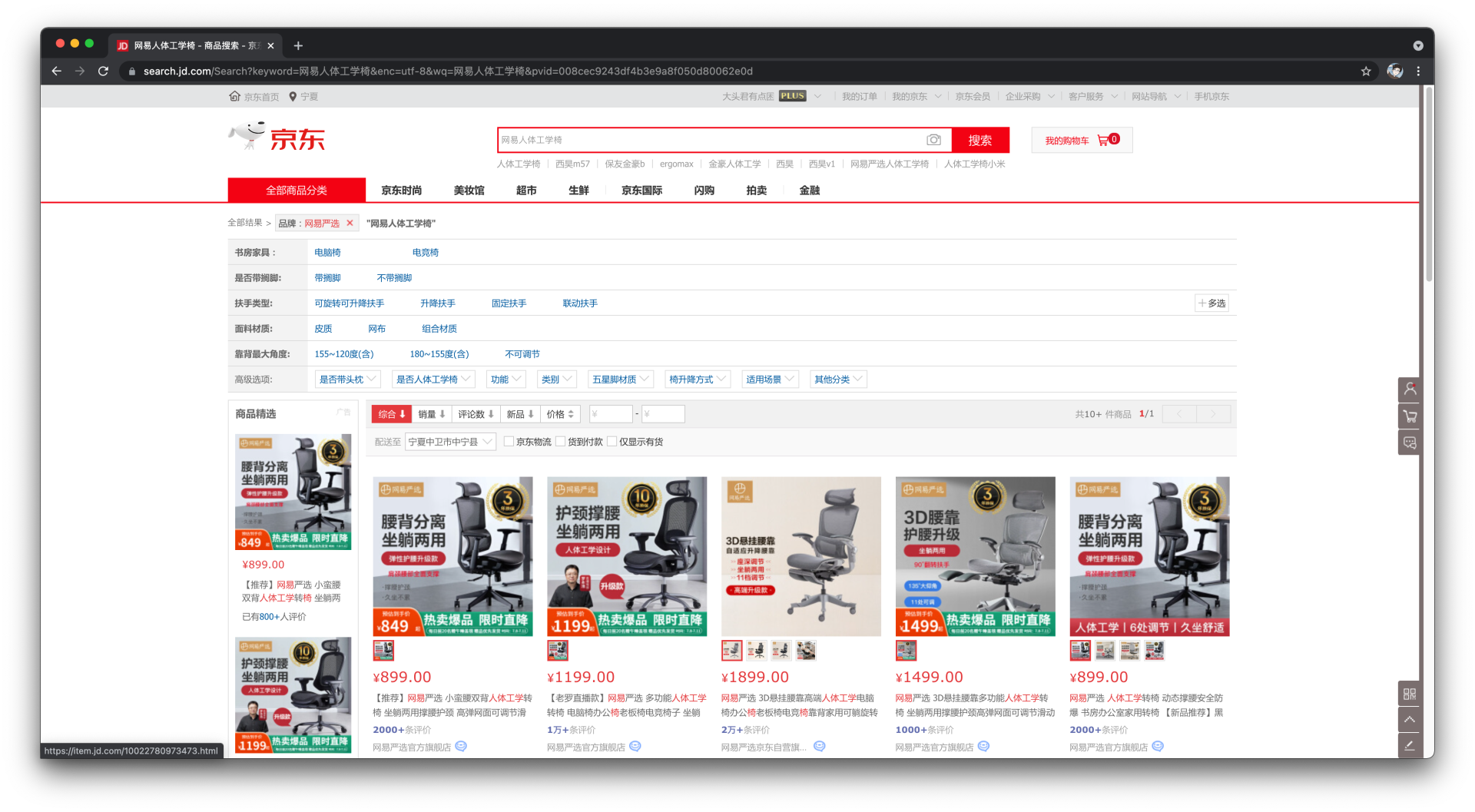Click chat icon beside ¥899 first product store
This screenshot has width=1475, height=812.
[461, 746]
